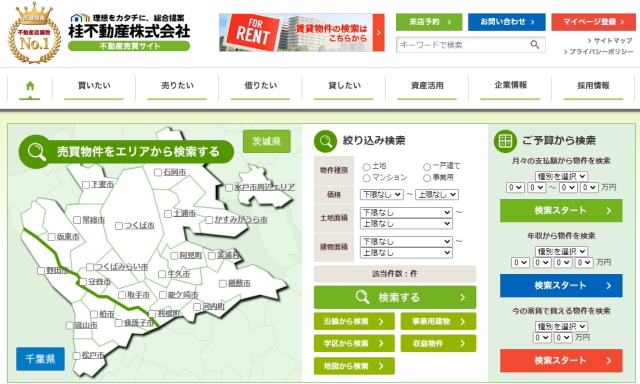Open the price 下限なし dropdown
640x384 pixels.
[x=382, y=195]
